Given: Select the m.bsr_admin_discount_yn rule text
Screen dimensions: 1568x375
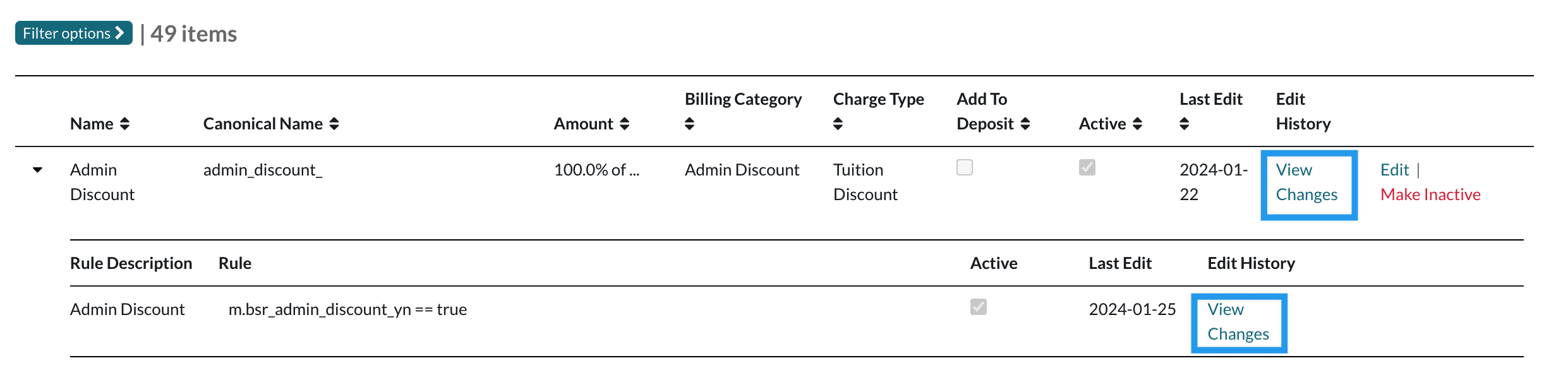Looking at the screenshot, I should 347,309.
